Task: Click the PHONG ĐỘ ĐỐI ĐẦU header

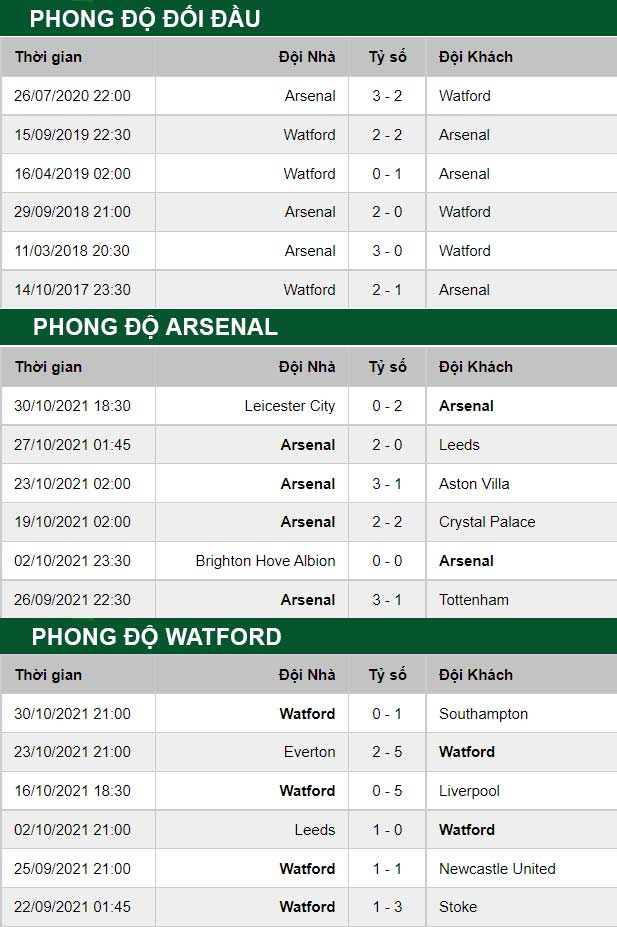Action: click(145, 18)
